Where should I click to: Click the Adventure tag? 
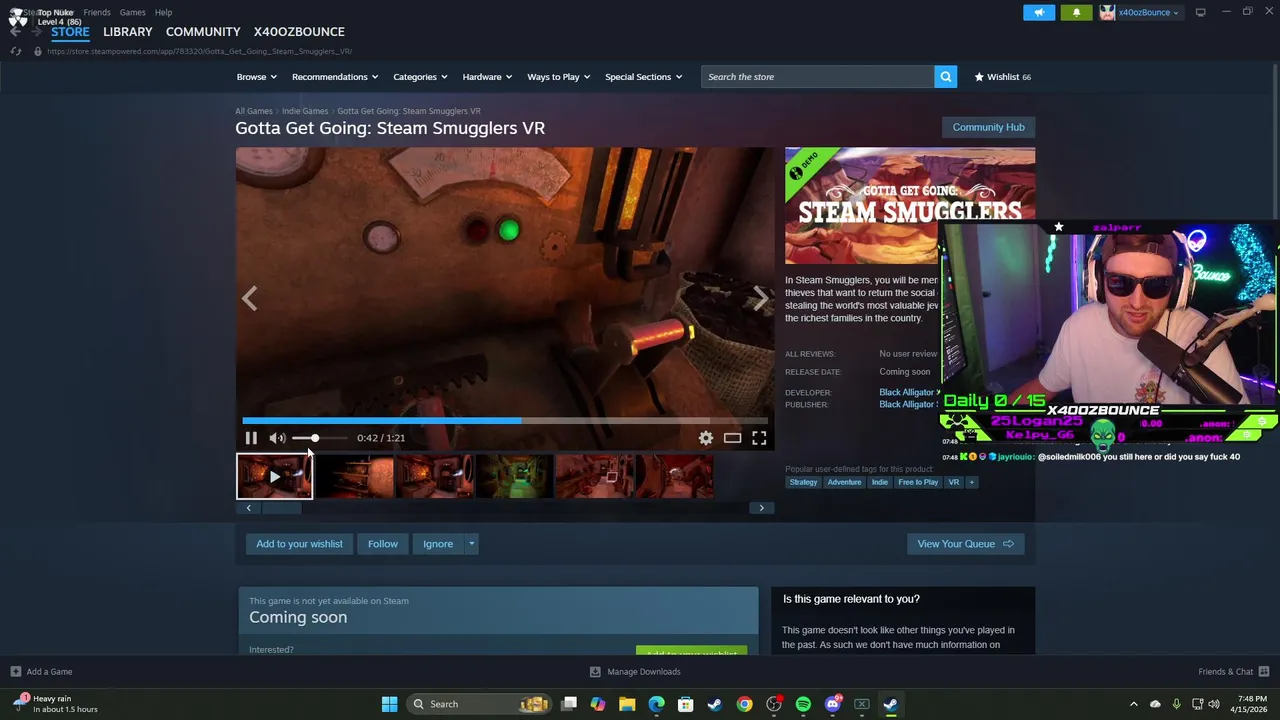pos(844,482)
